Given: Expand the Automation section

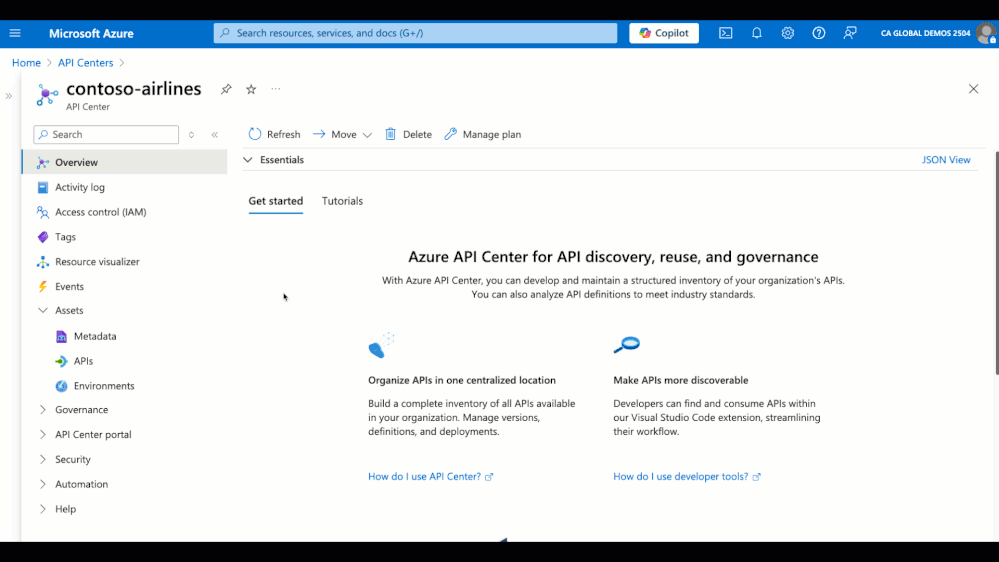Looking at the screenshot, I should (43, 484).
